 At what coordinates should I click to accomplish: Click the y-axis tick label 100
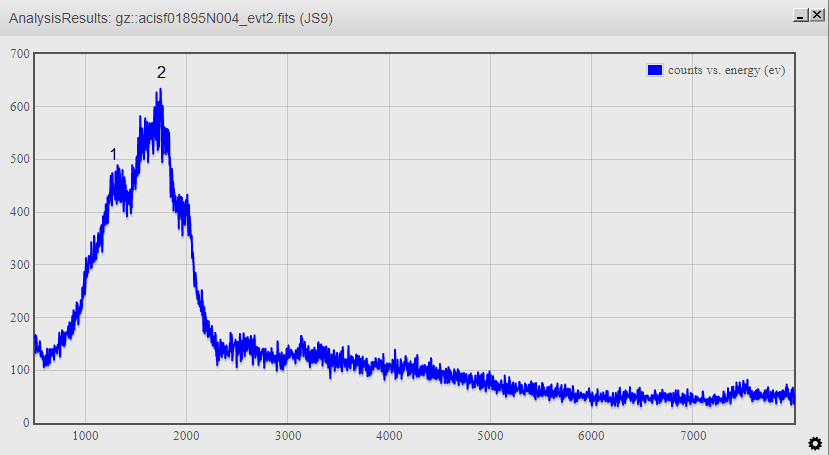click(19, 370)
